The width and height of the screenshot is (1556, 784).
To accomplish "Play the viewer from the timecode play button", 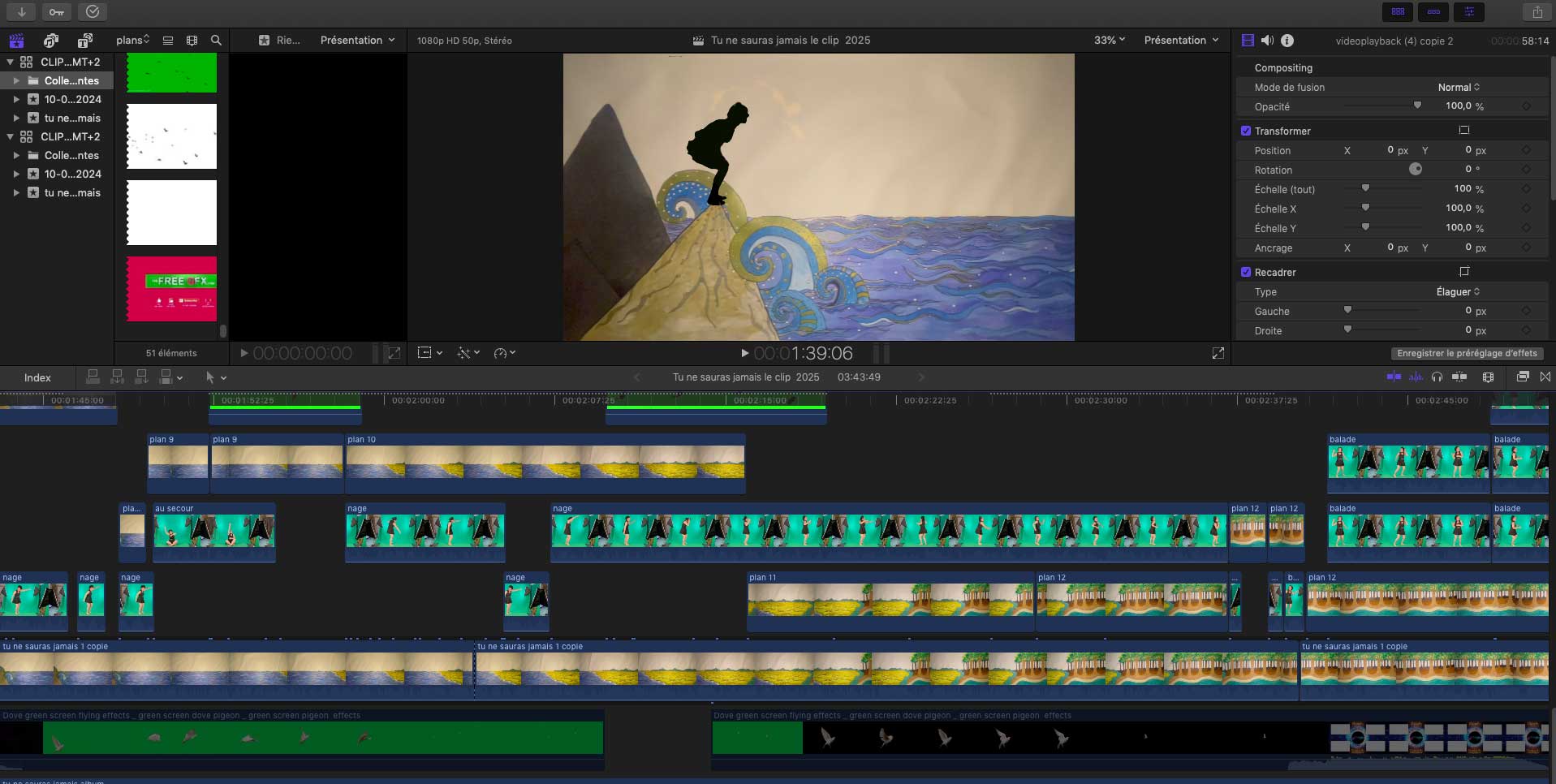I will point(744,353).
